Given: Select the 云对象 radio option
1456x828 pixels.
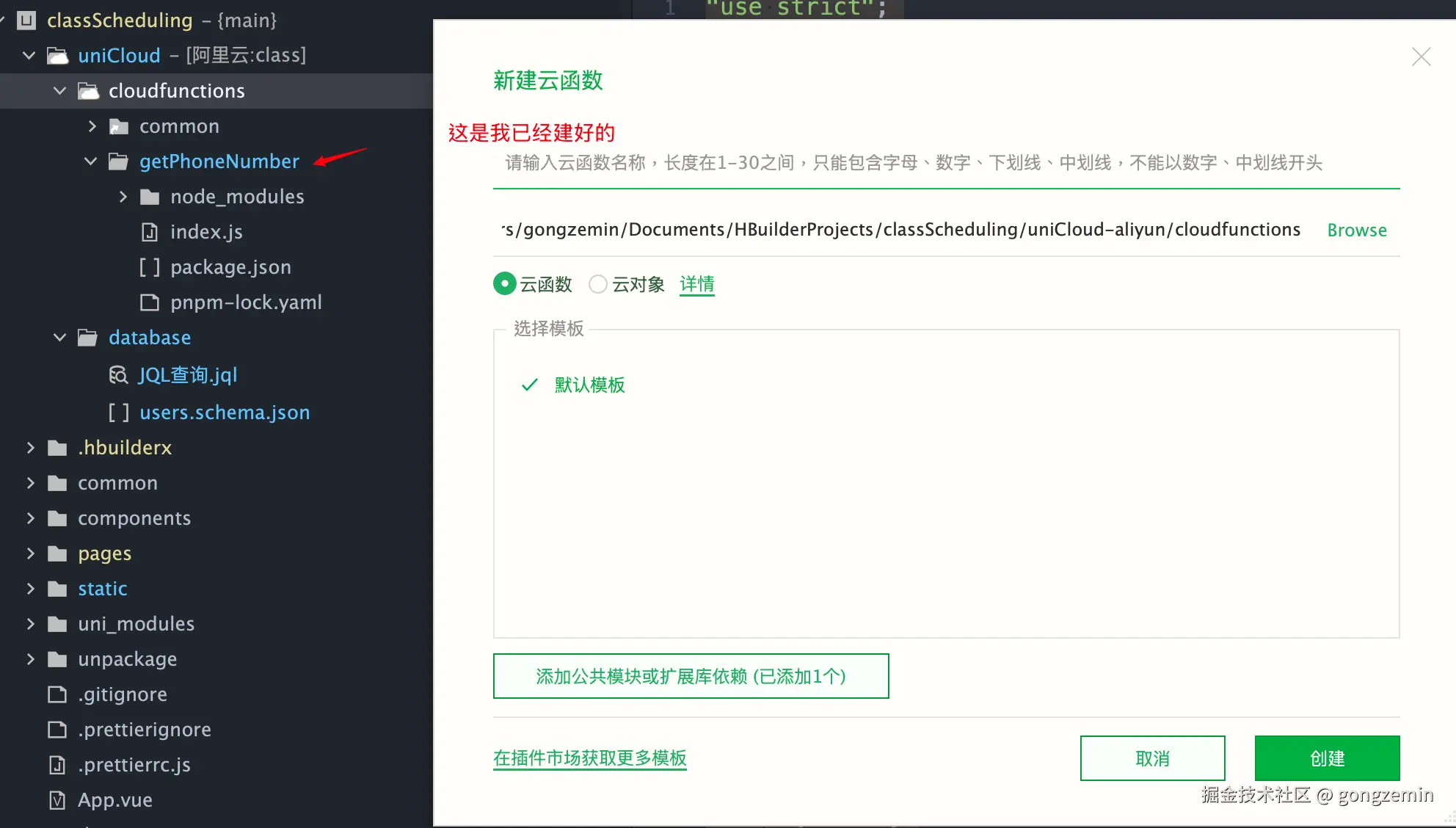Looking at the screenshot, I should pyautogui.click(x=598, y=284).
